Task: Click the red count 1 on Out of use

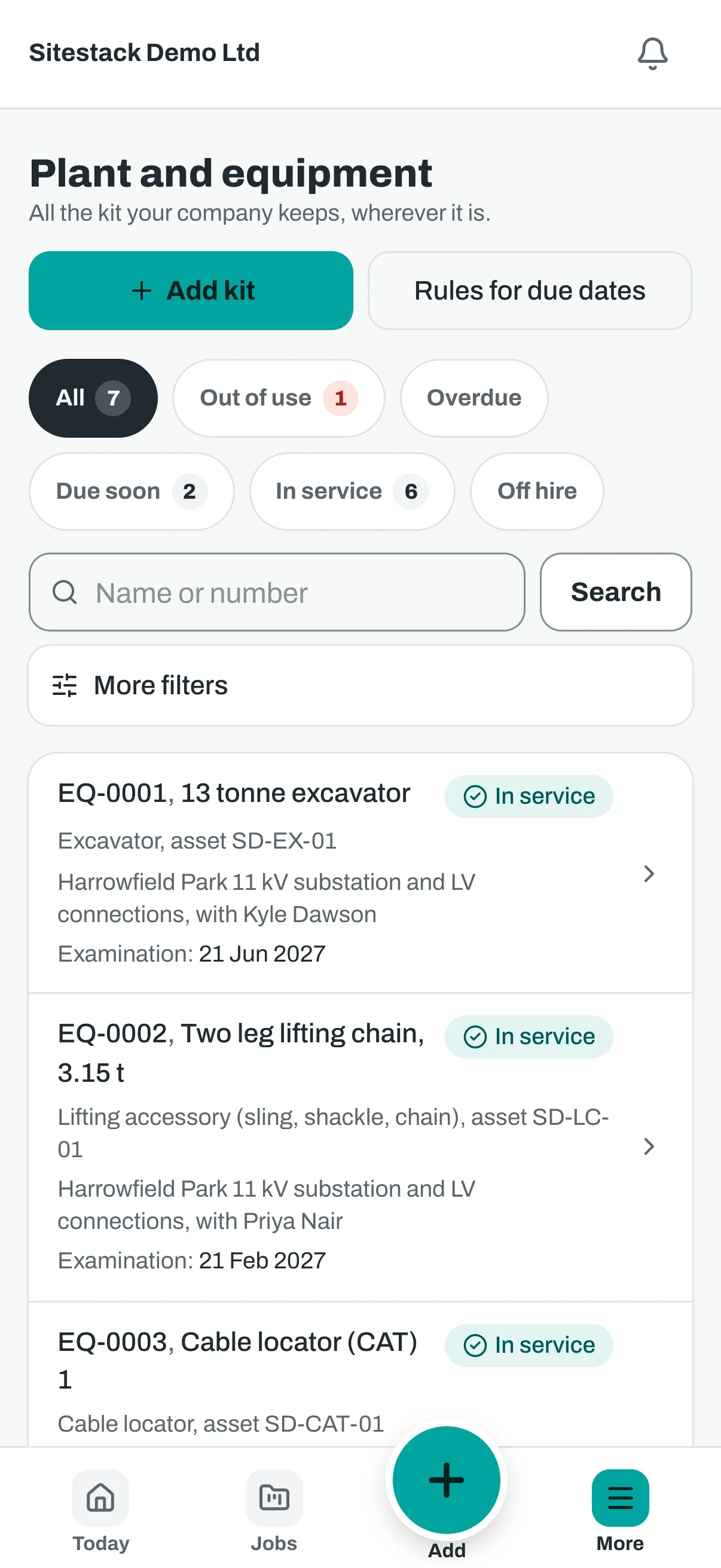Action: (x=341, y=398)
